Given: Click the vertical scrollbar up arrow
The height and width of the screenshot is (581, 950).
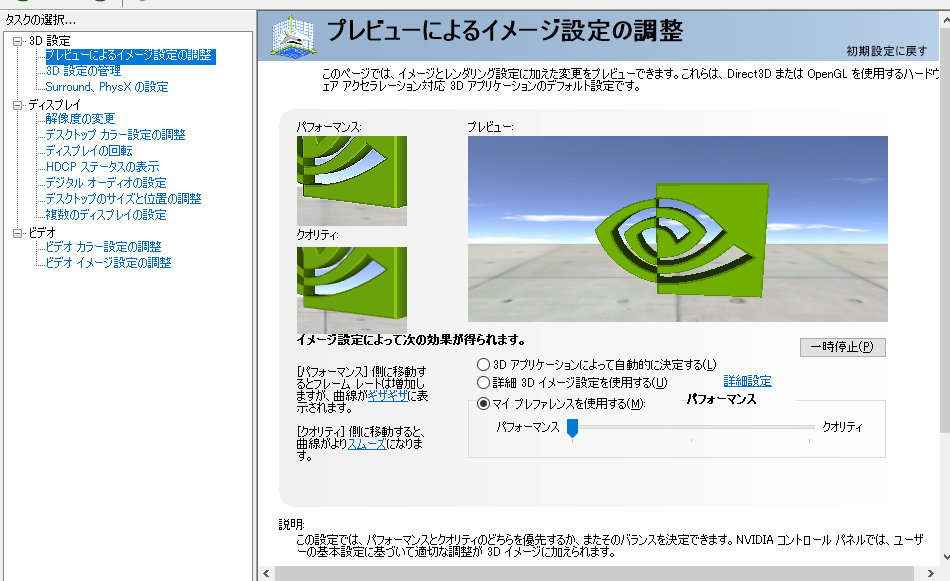Looking at the screenshot, I should (x=945, y=19).
